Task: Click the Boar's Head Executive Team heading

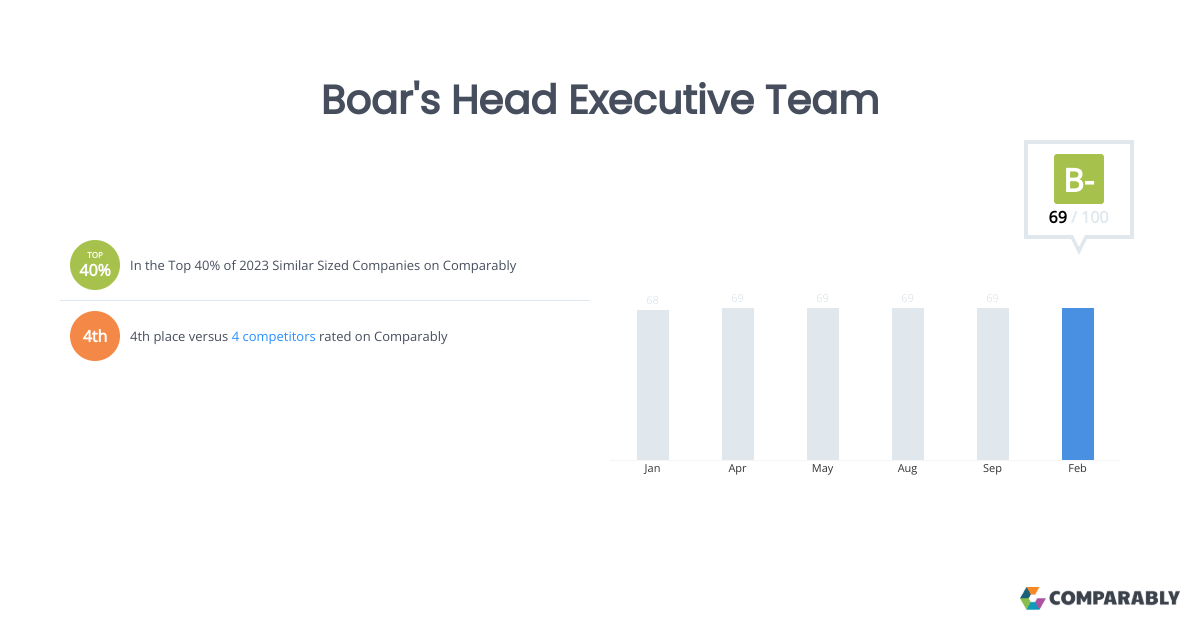Action: pyautogui.click(x=600, y=101)
